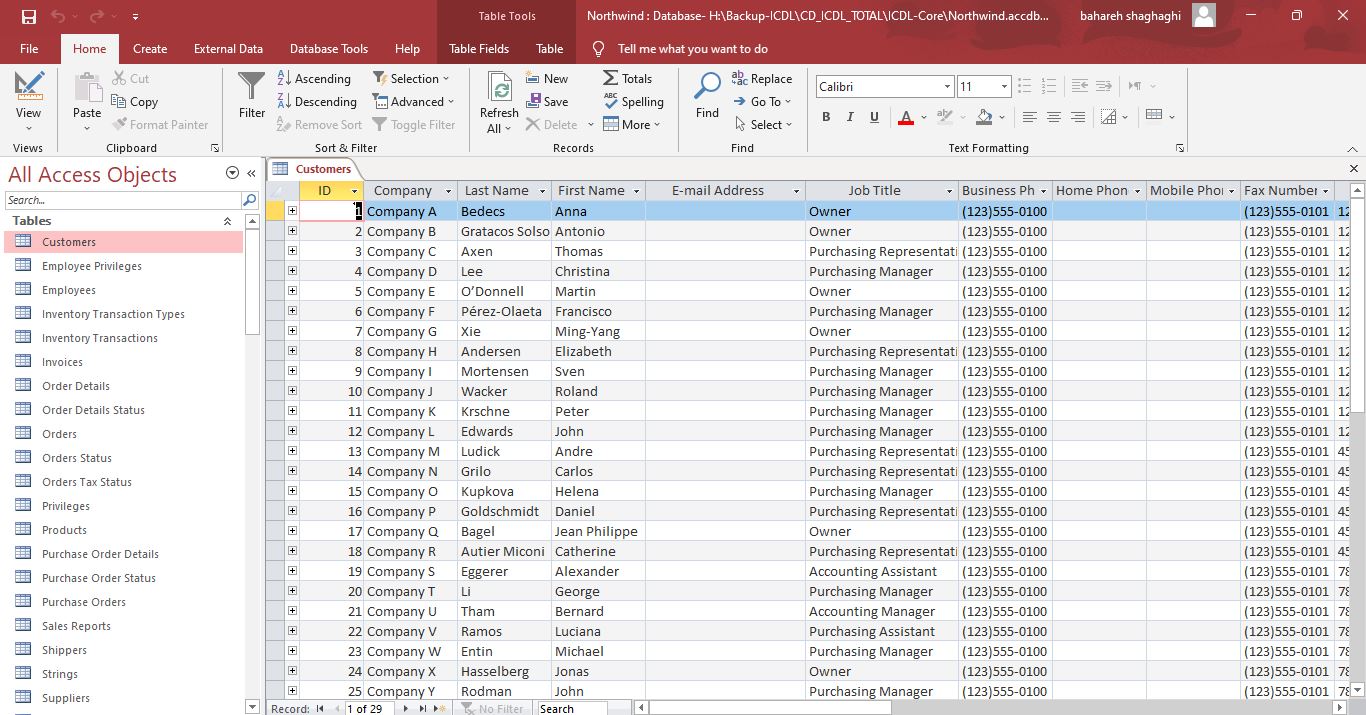Click the Find binoculars button
1366x715 pixels.
707,96
